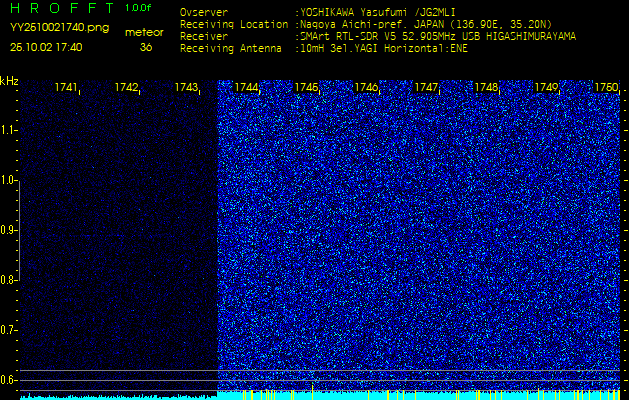Click the Nagoya Aichi-pref. JAPAN location value
Screen dimensions: 629x400
click(426, 24)
